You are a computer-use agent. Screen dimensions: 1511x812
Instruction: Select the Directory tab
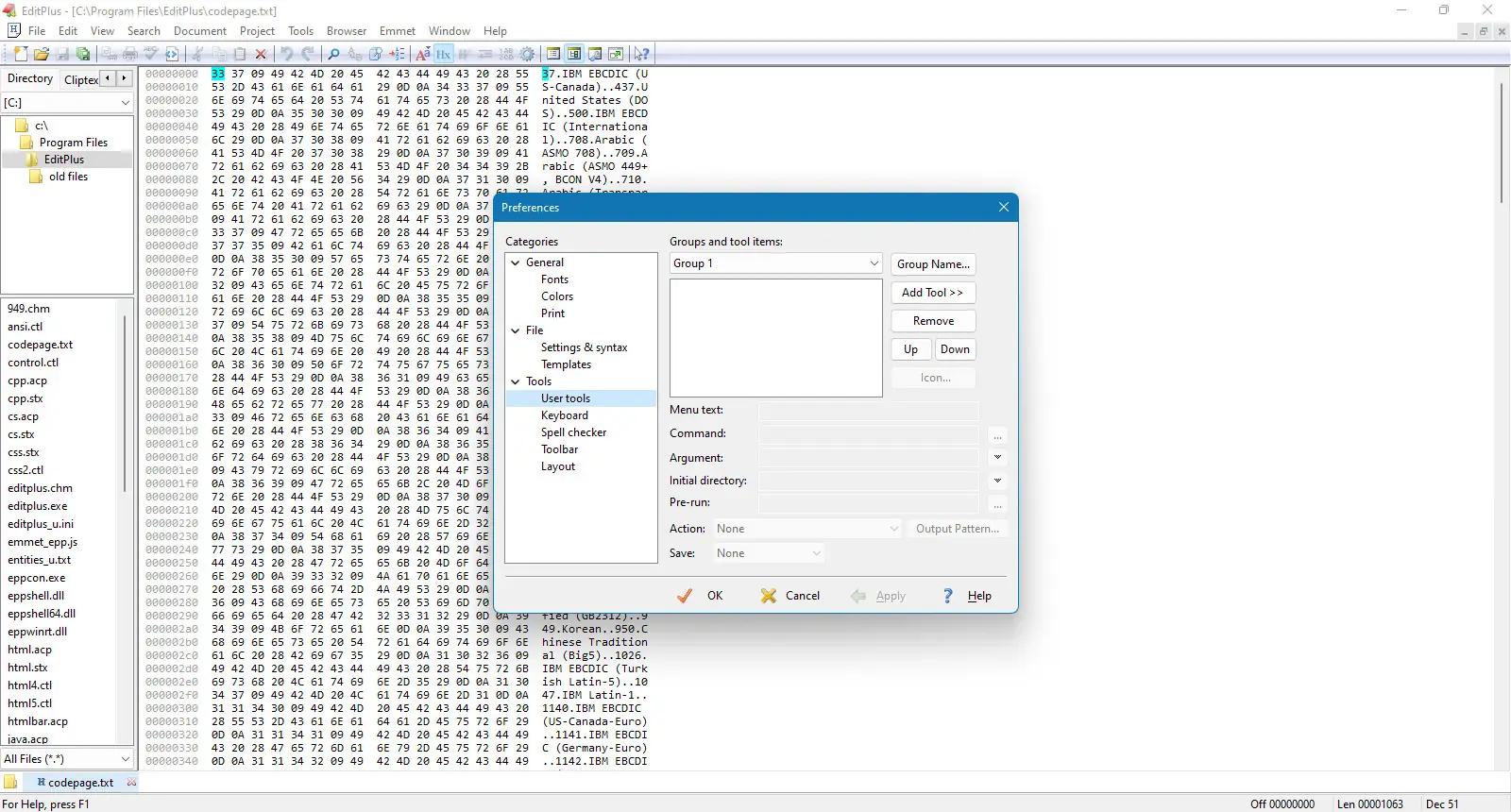[x=30, y=78]
